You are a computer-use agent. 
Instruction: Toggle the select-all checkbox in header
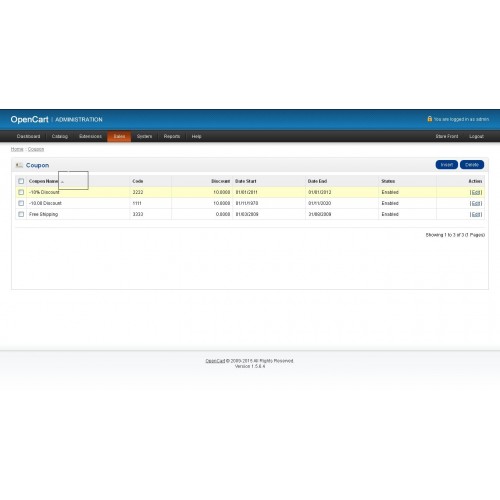(21, 181)
